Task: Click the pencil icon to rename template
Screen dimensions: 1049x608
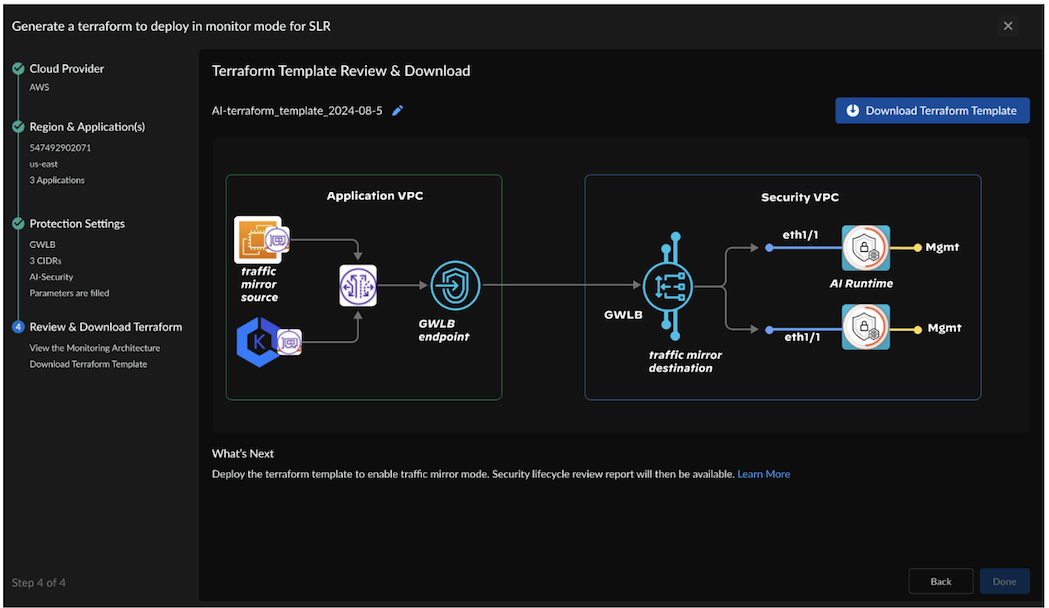Action: pos(397,111)
